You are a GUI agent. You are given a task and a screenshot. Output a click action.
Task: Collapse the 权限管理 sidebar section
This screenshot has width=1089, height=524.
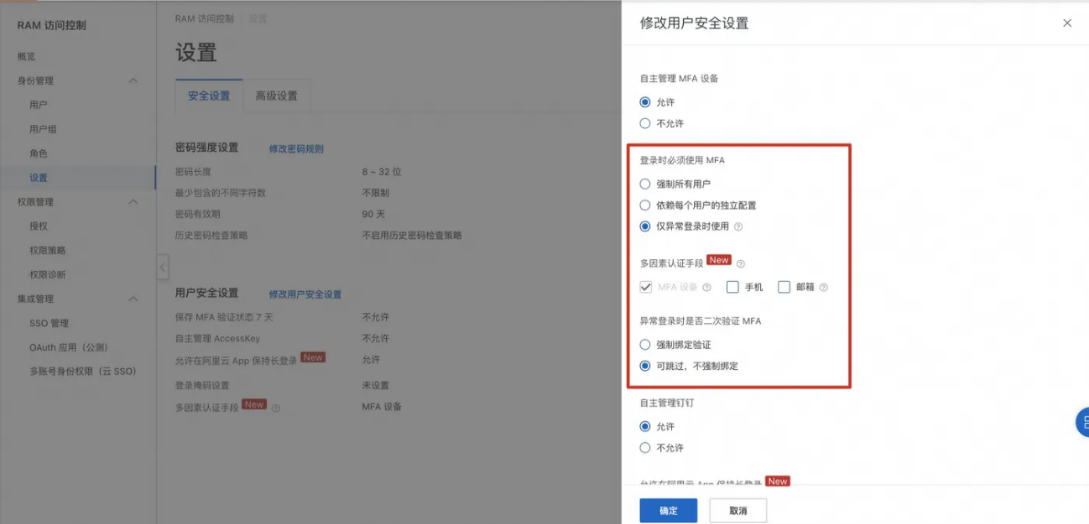[x=134, y=202]
